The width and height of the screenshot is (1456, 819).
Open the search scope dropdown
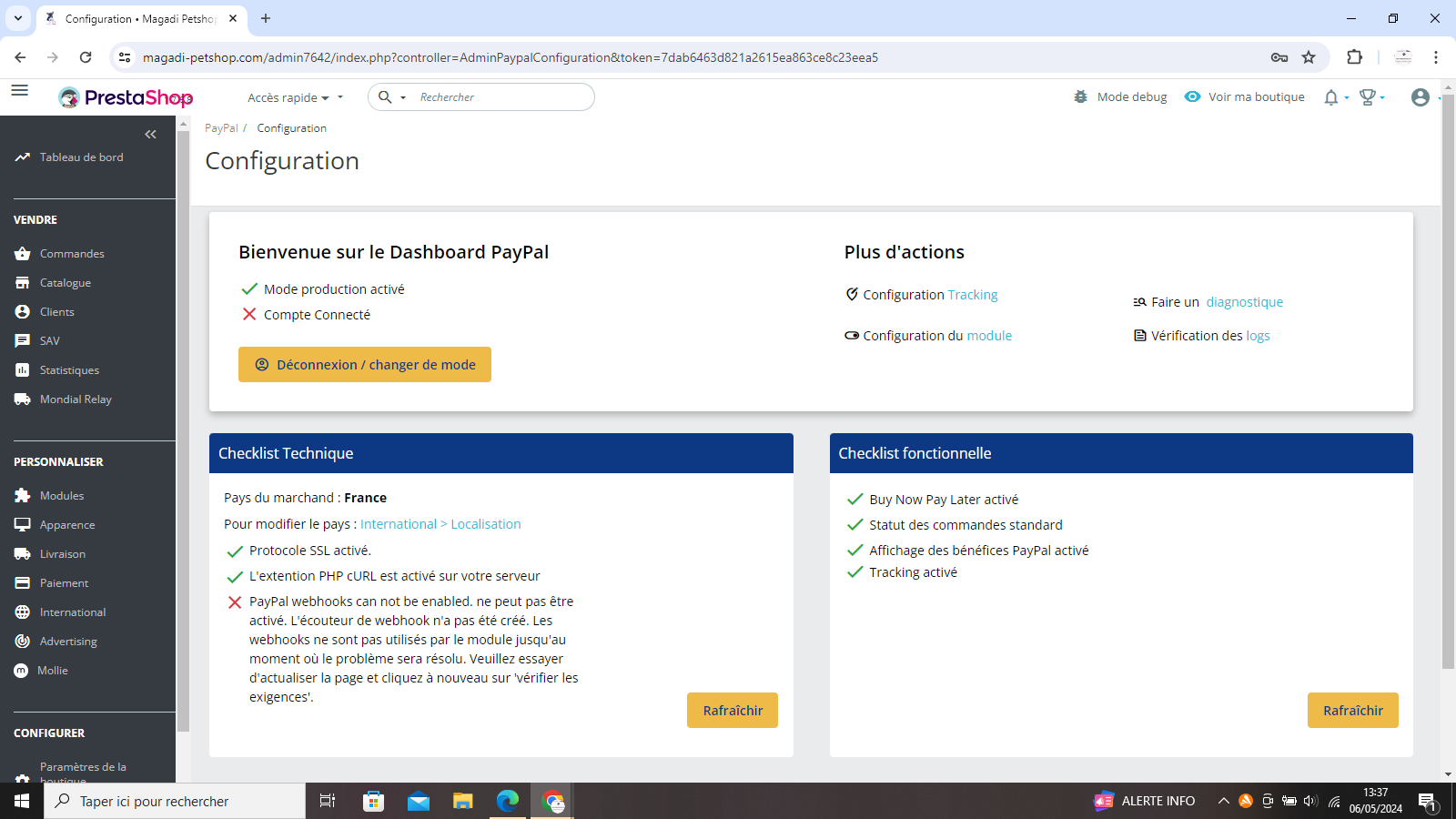click(392, 97)
